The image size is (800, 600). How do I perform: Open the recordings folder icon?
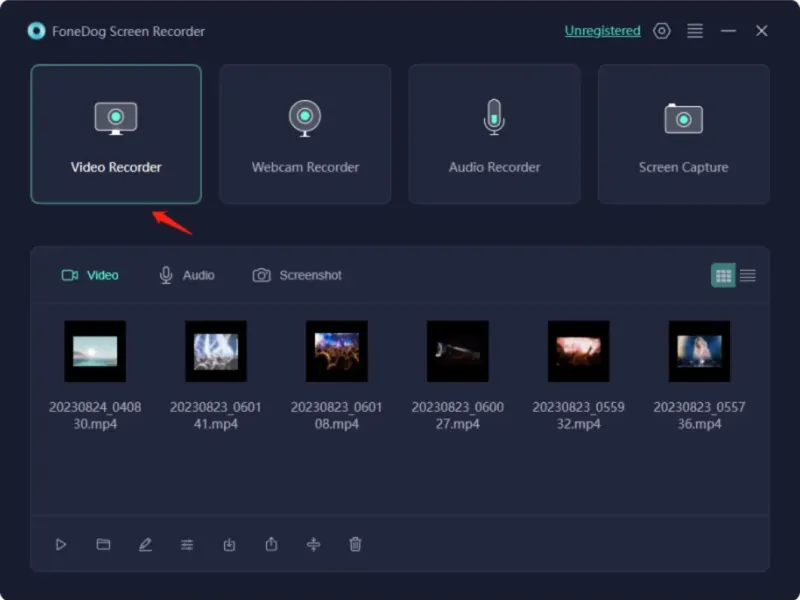103,544
